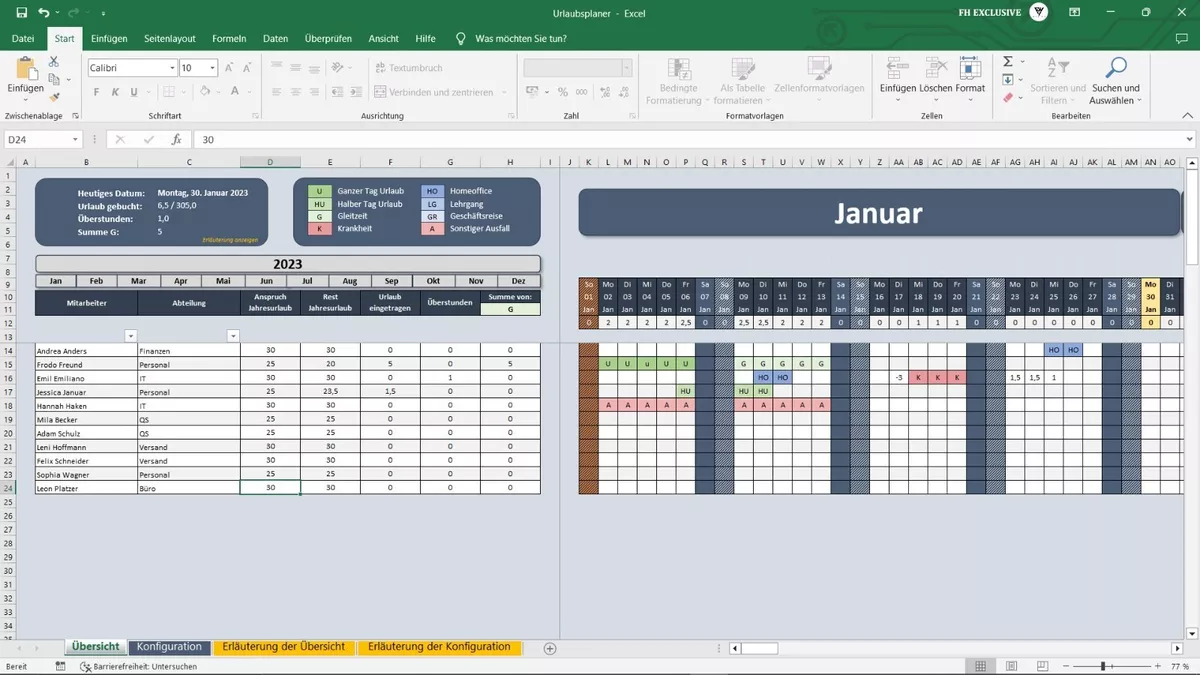Center text horizontally in the cell

[297, 92]
